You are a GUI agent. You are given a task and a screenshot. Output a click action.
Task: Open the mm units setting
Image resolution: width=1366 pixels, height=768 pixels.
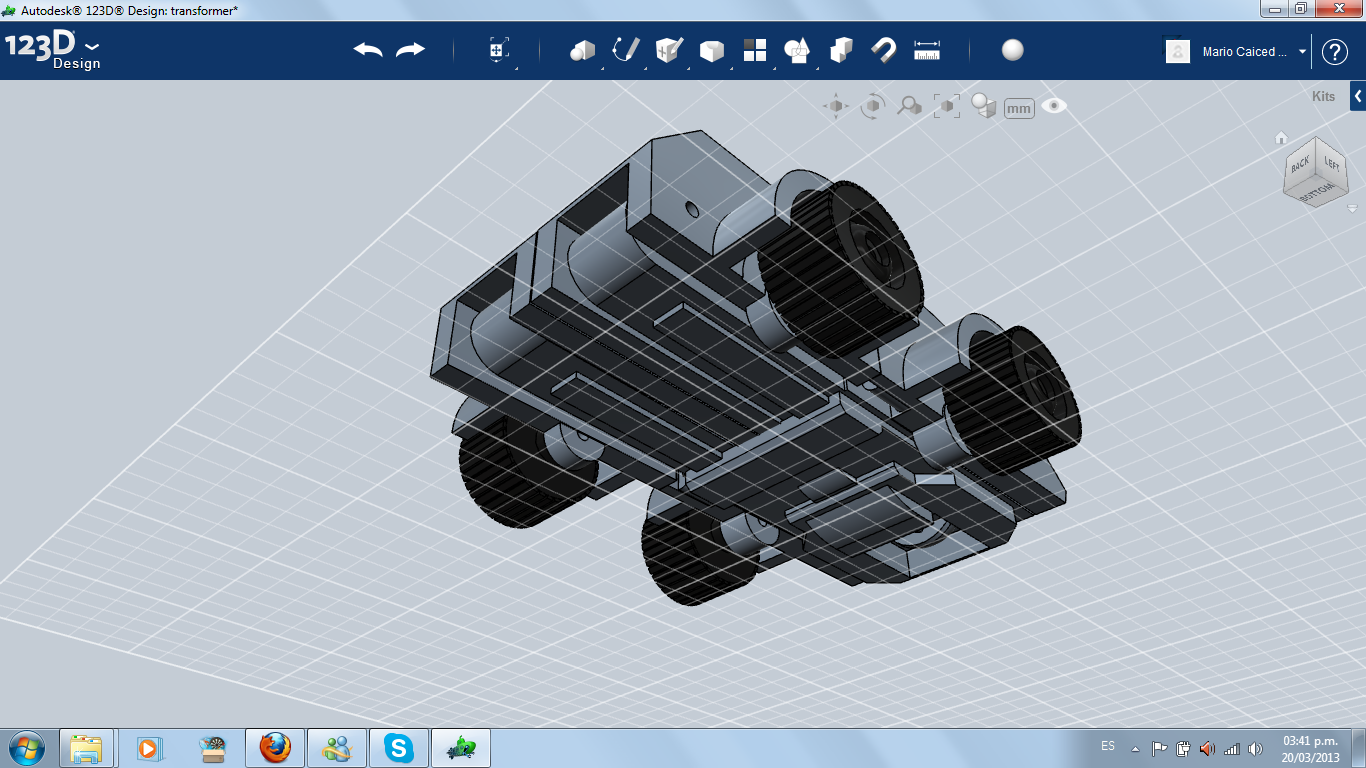pyautogui.click(x=1019, y=108)
